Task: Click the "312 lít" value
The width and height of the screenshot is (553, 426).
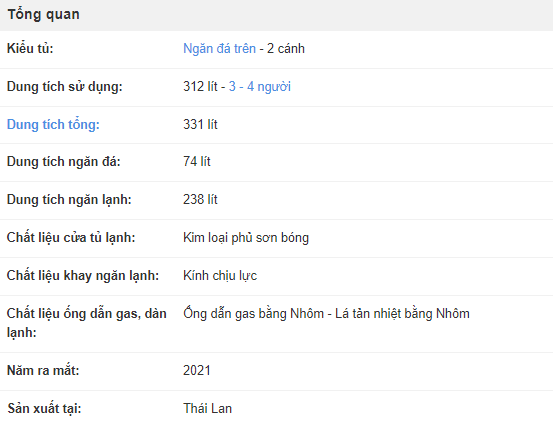Action: [x=200, y=87]
